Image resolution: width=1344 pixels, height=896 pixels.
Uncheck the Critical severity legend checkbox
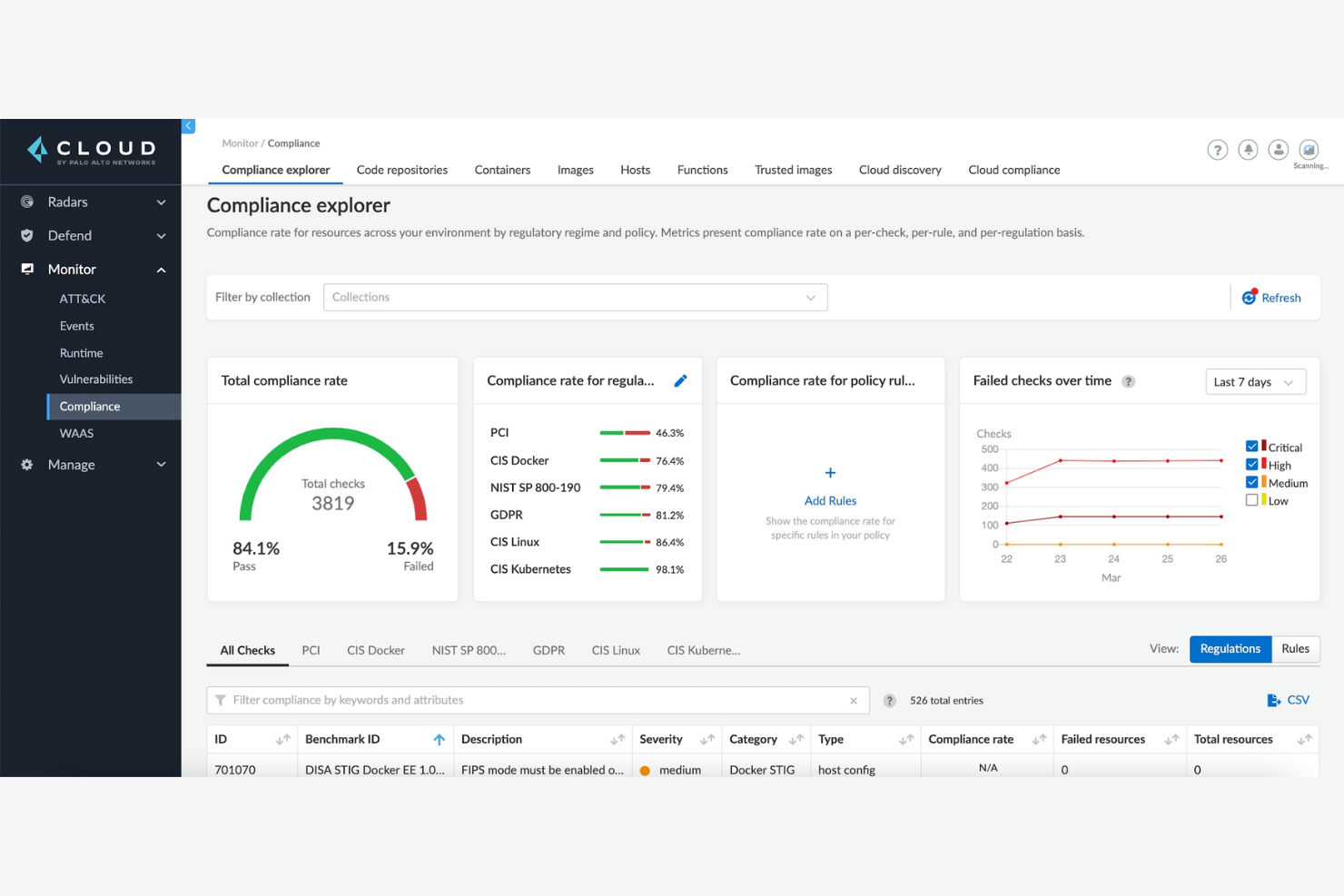(x=1251, y=446)
